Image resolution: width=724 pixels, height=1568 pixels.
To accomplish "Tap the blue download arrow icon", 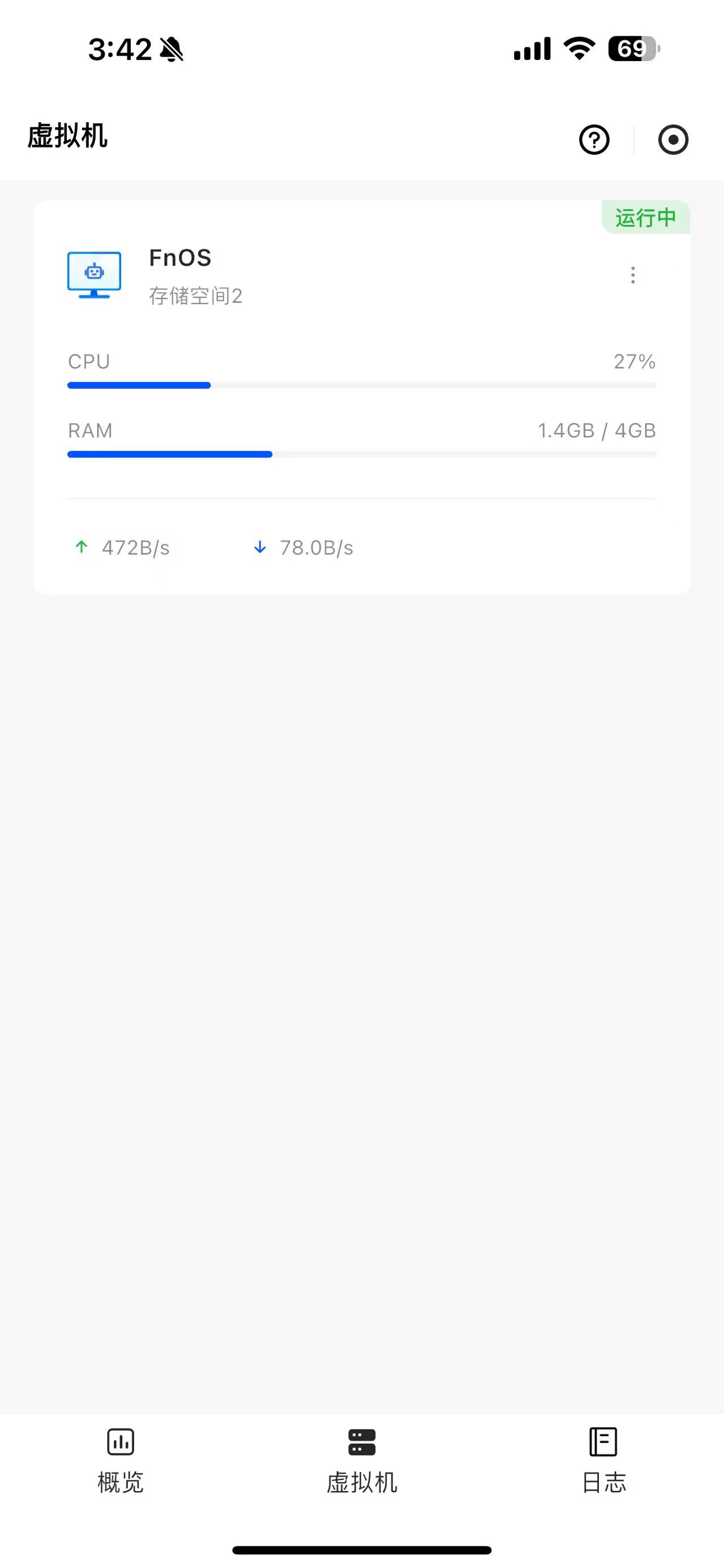I will [x=260, y=547].
